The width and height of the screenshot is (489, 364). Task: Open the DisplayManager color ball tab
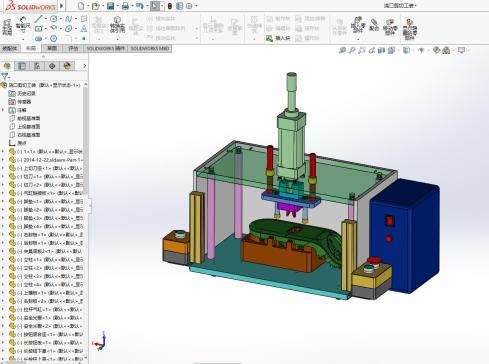point(67,66)
